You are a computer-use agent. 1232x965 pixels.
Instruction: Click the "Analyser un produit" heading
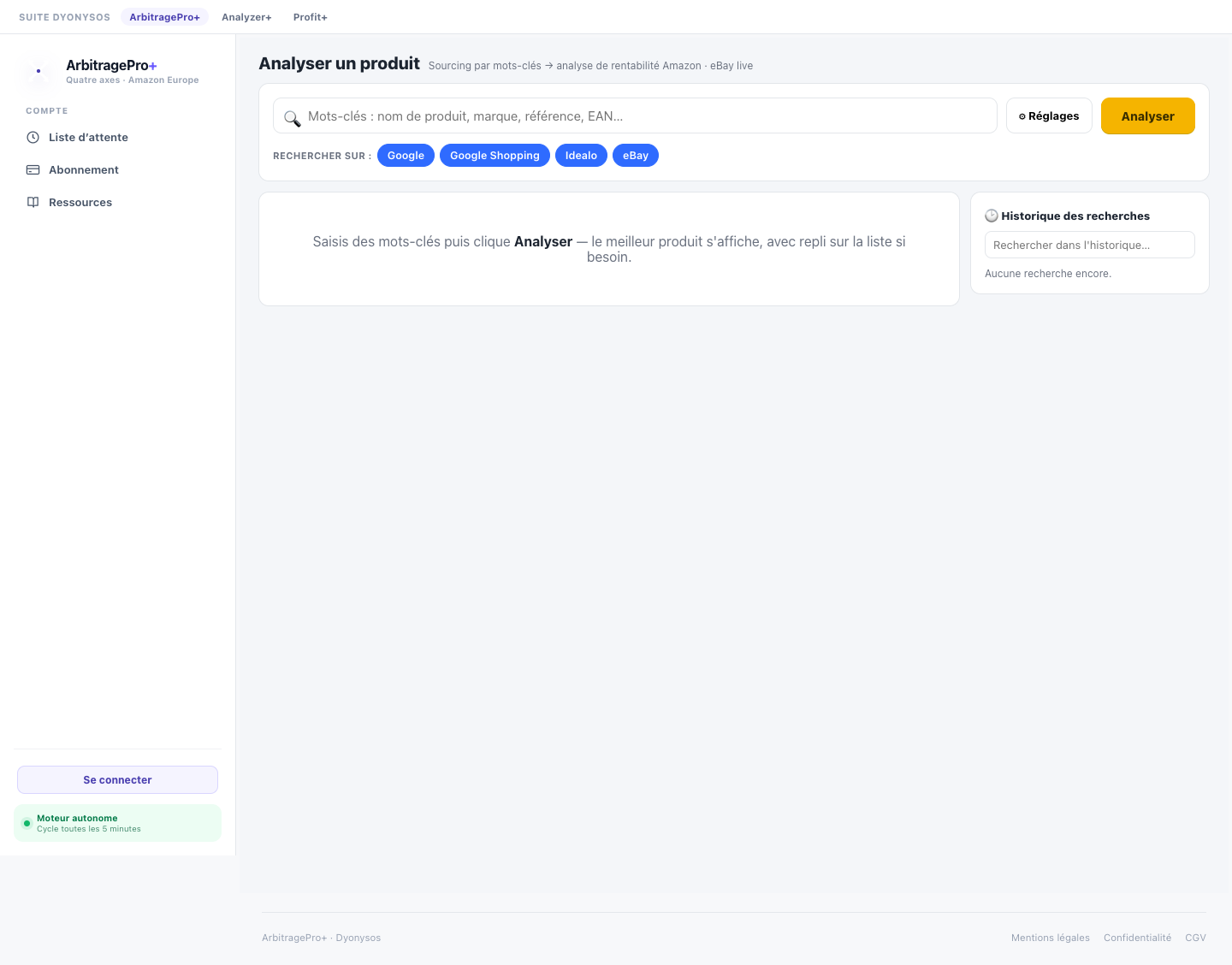[x=339, y=63]
